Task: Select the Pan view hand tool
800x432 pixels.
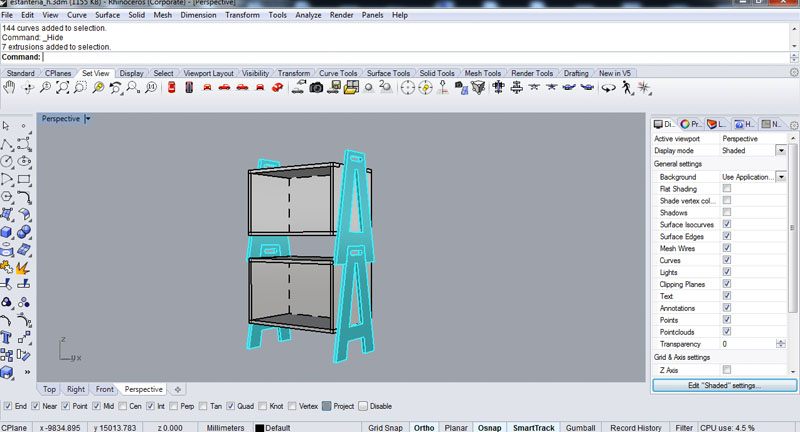Action: coord(9,88)
